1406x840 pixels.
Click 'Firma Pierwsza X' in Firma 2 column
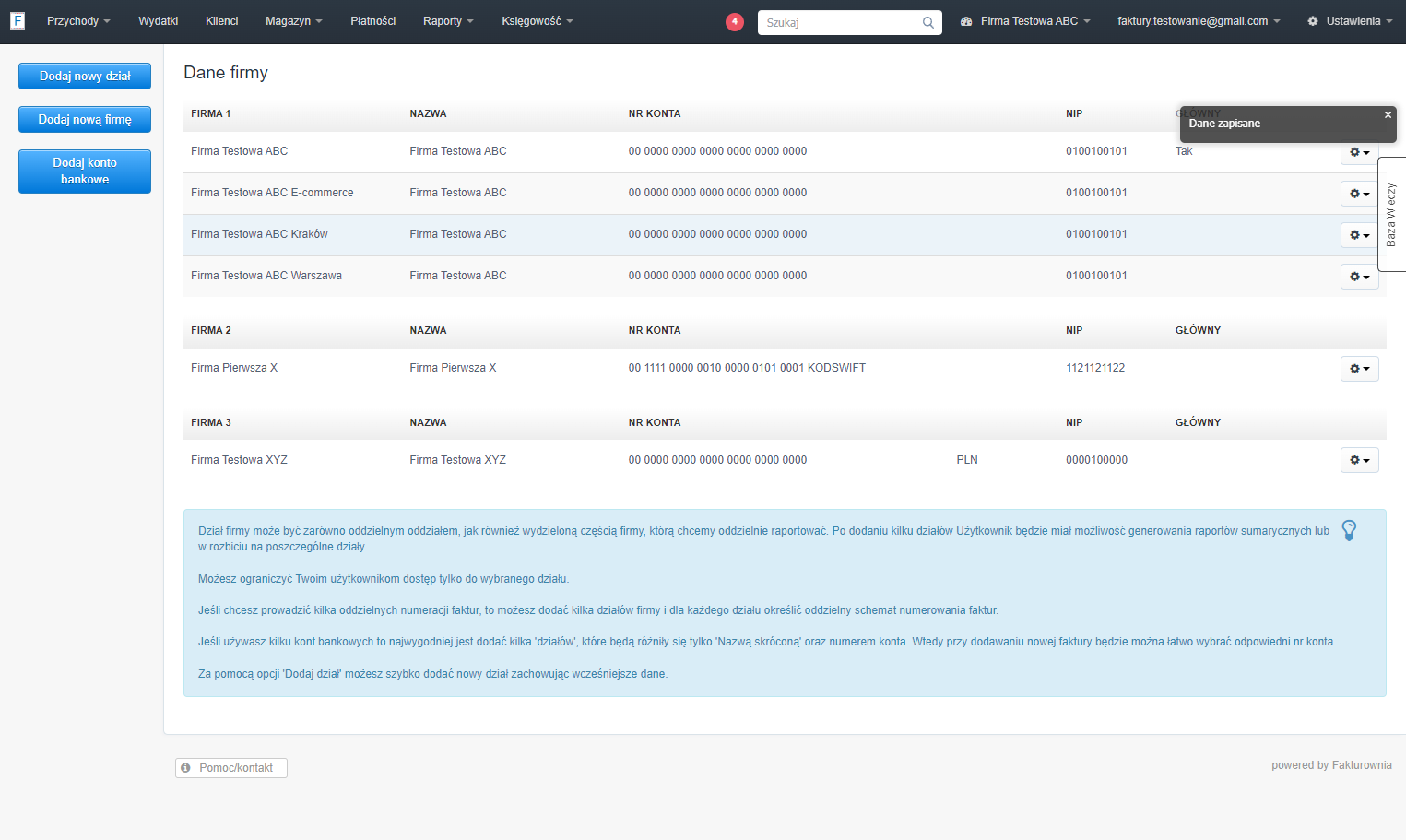tap(234, 368)
